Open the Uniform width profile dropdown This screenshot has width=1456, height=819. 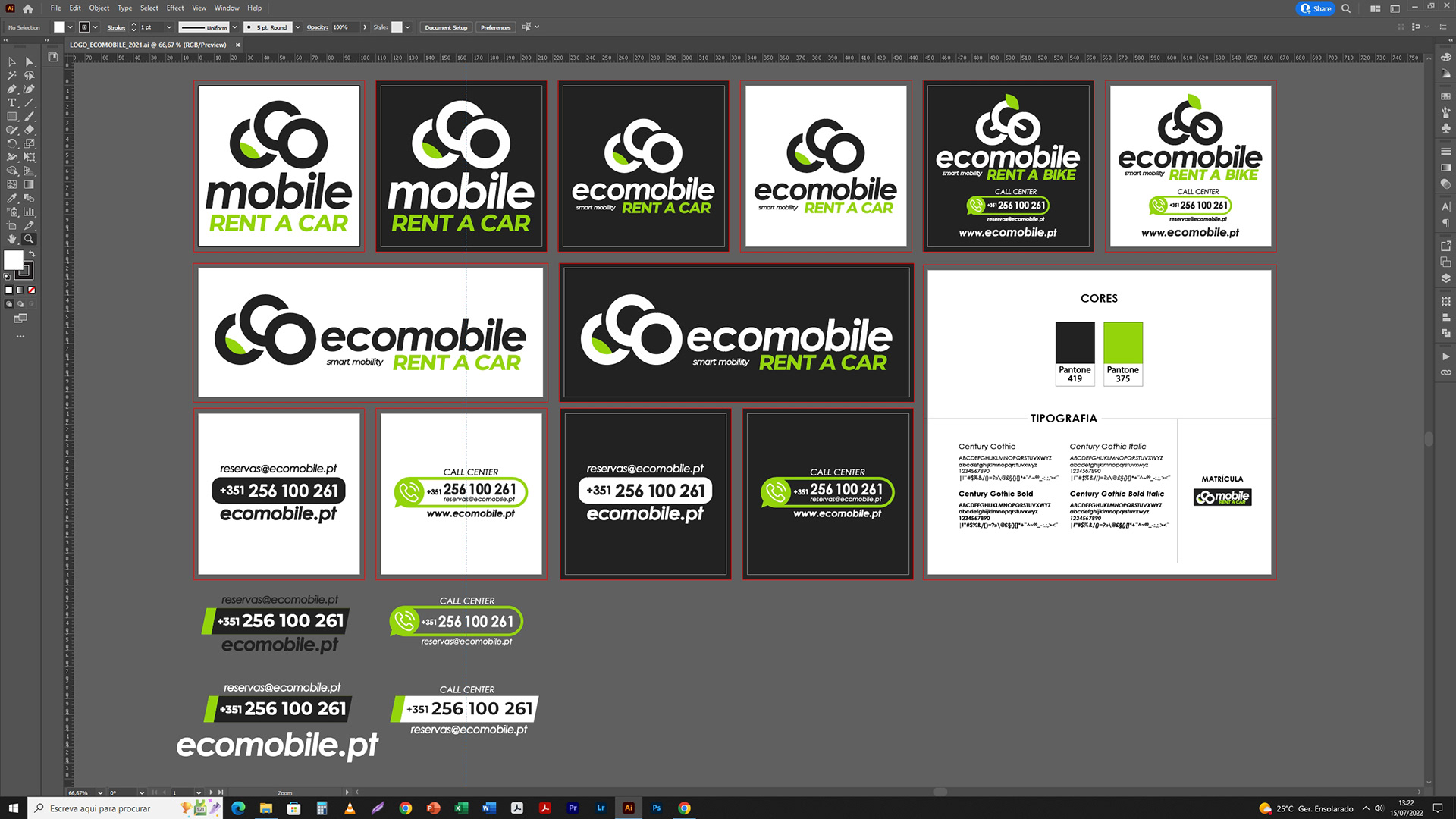pyautogui.click(x=234, y=27)
